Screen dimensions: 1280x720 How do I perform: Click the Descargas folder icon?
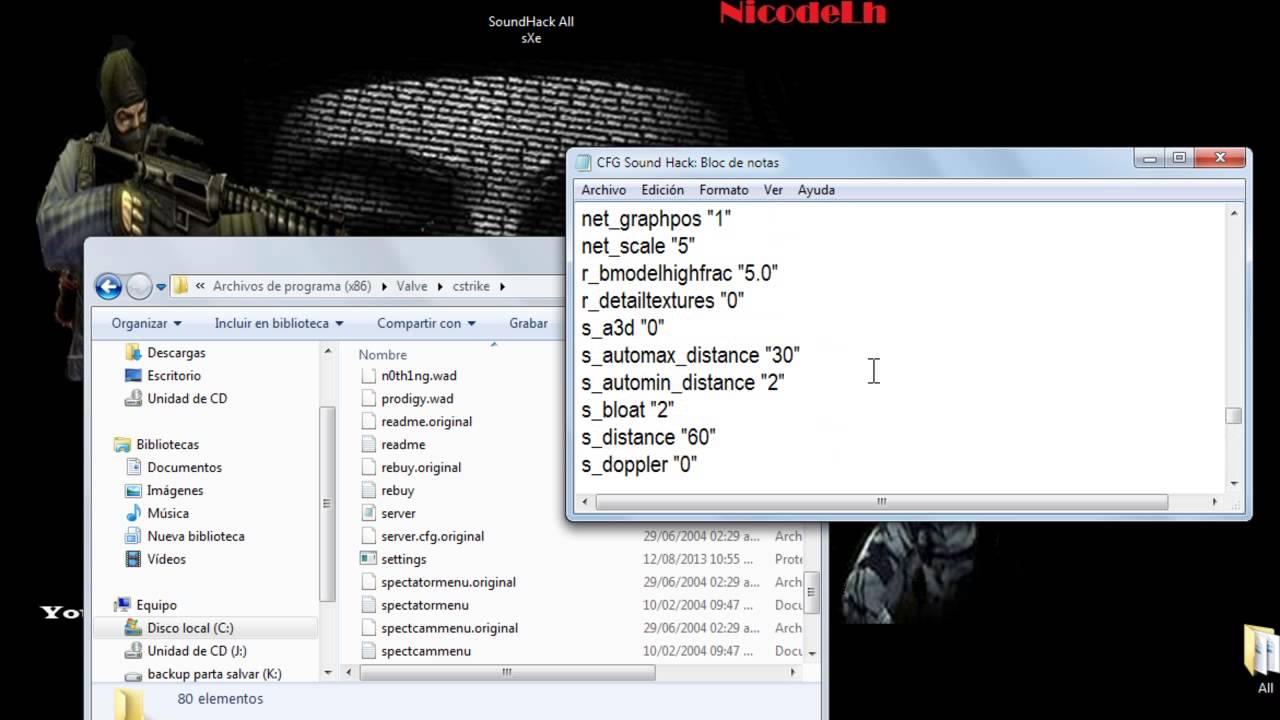(133, 352)
